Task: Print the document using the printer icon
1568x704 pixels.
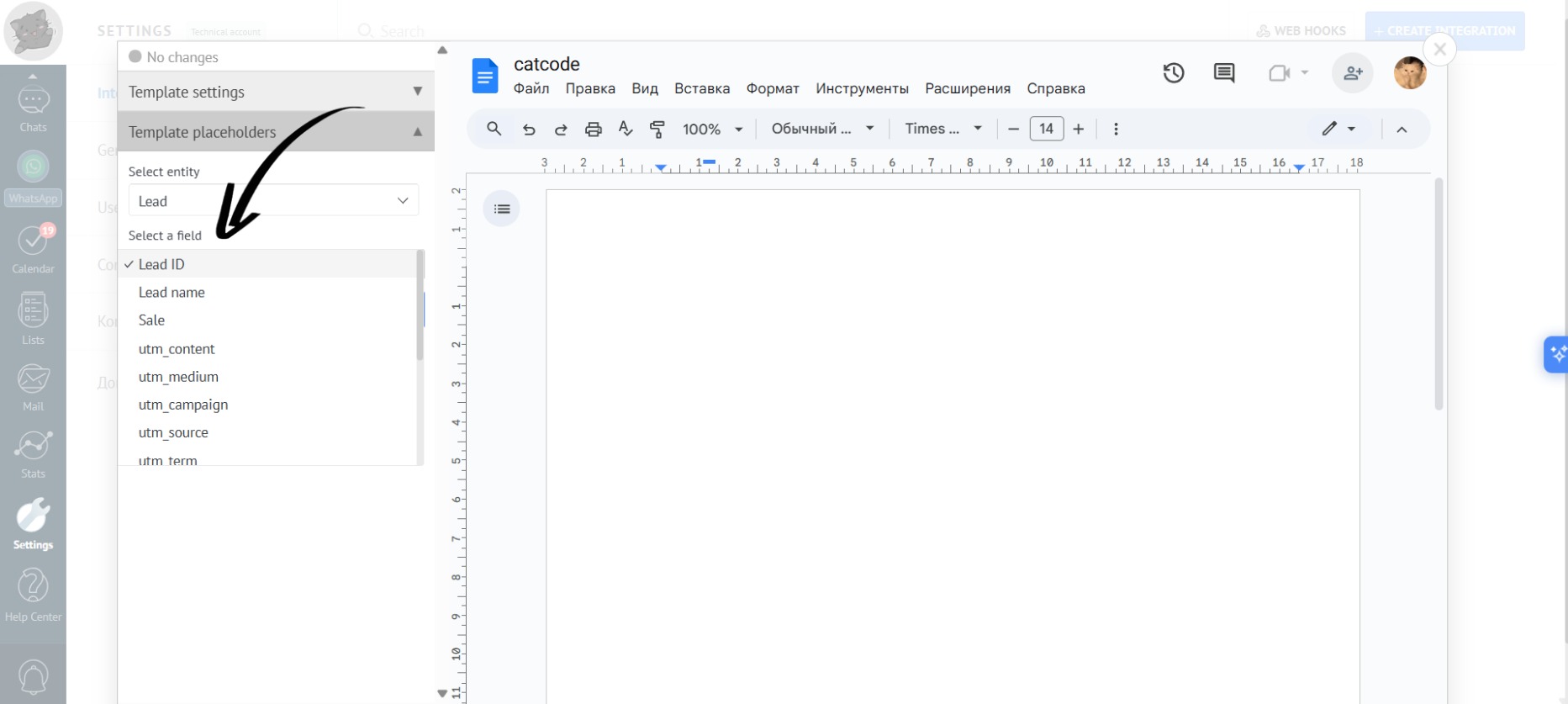Action: point(594,130)
